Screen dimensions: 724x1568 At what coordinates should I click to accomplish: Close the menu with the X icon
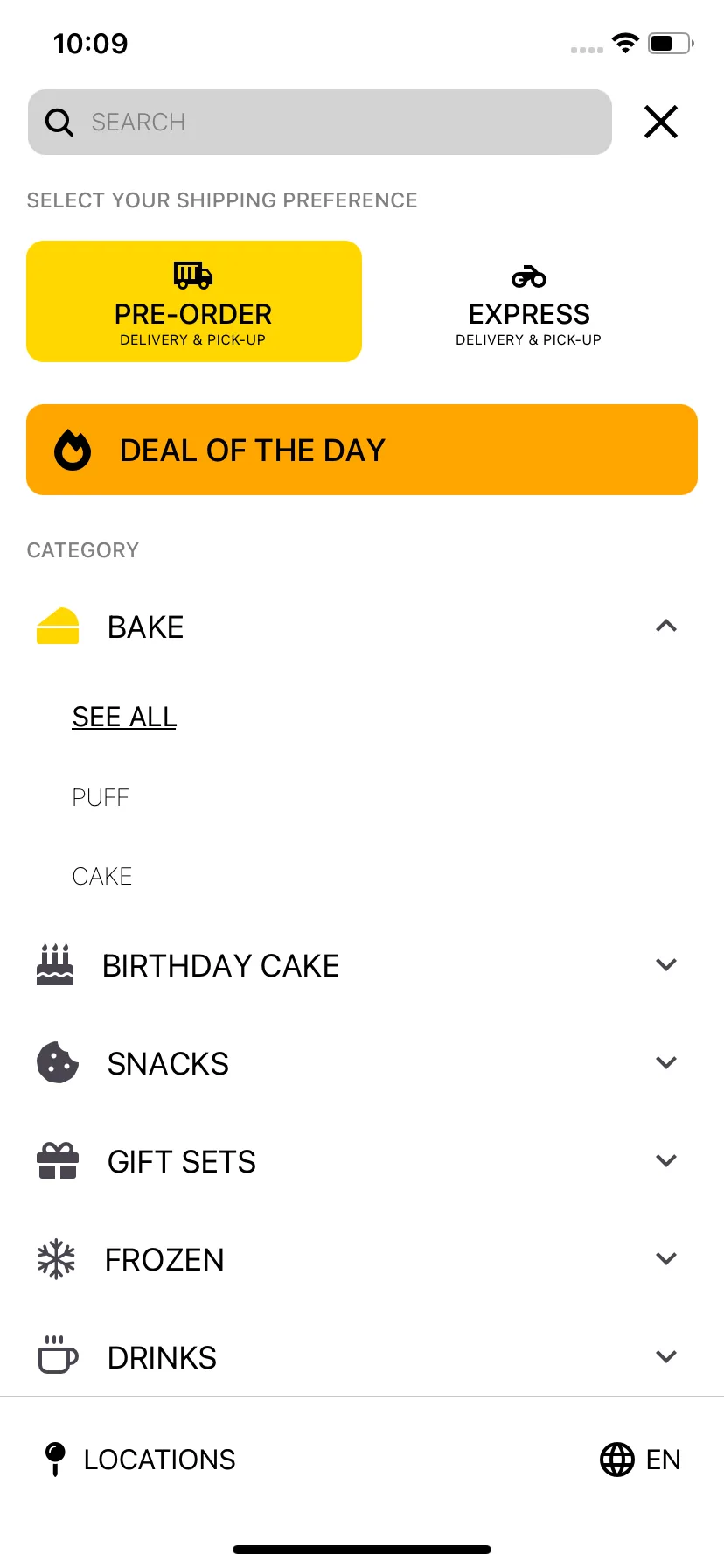[661, 122]
